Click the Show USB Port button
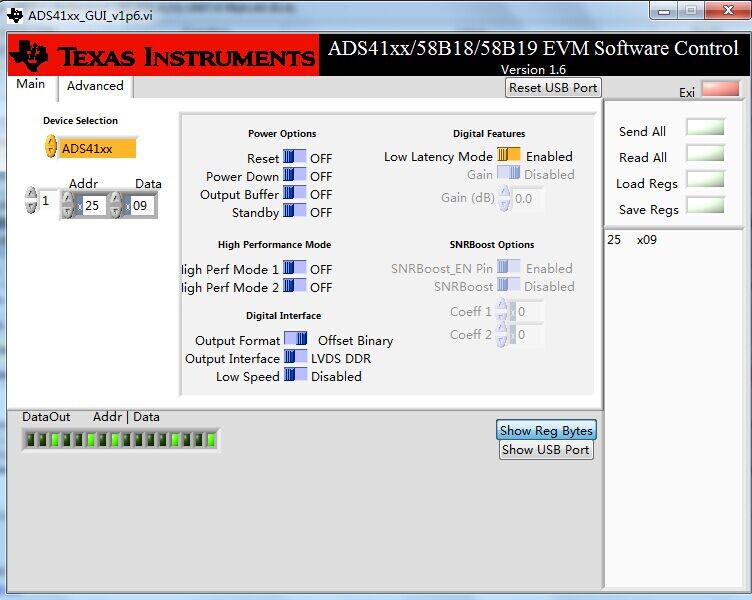 pyautogui.click(x=546, y=450)
